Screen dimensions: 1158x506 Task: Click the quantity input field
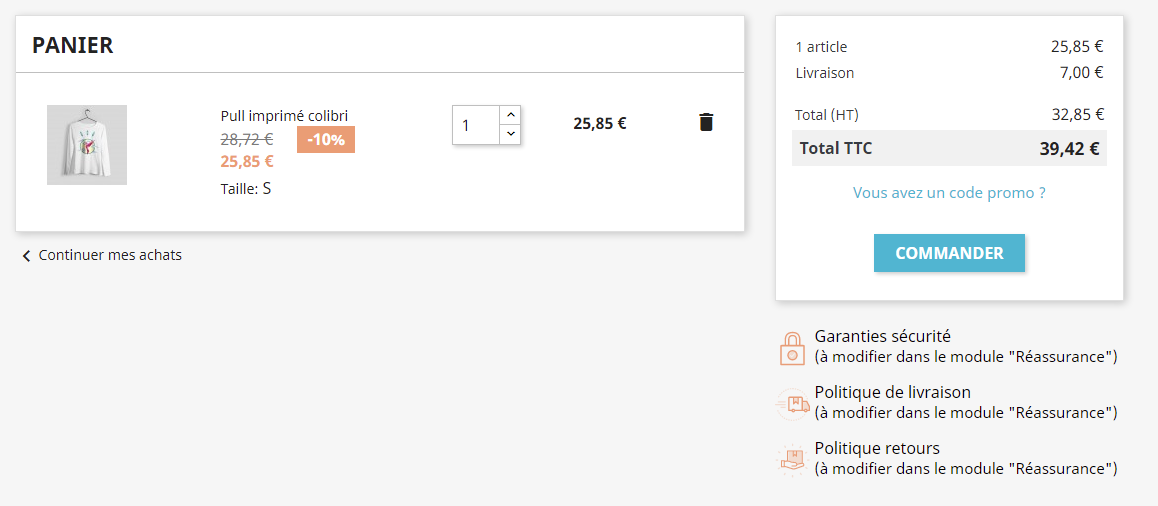476,125
